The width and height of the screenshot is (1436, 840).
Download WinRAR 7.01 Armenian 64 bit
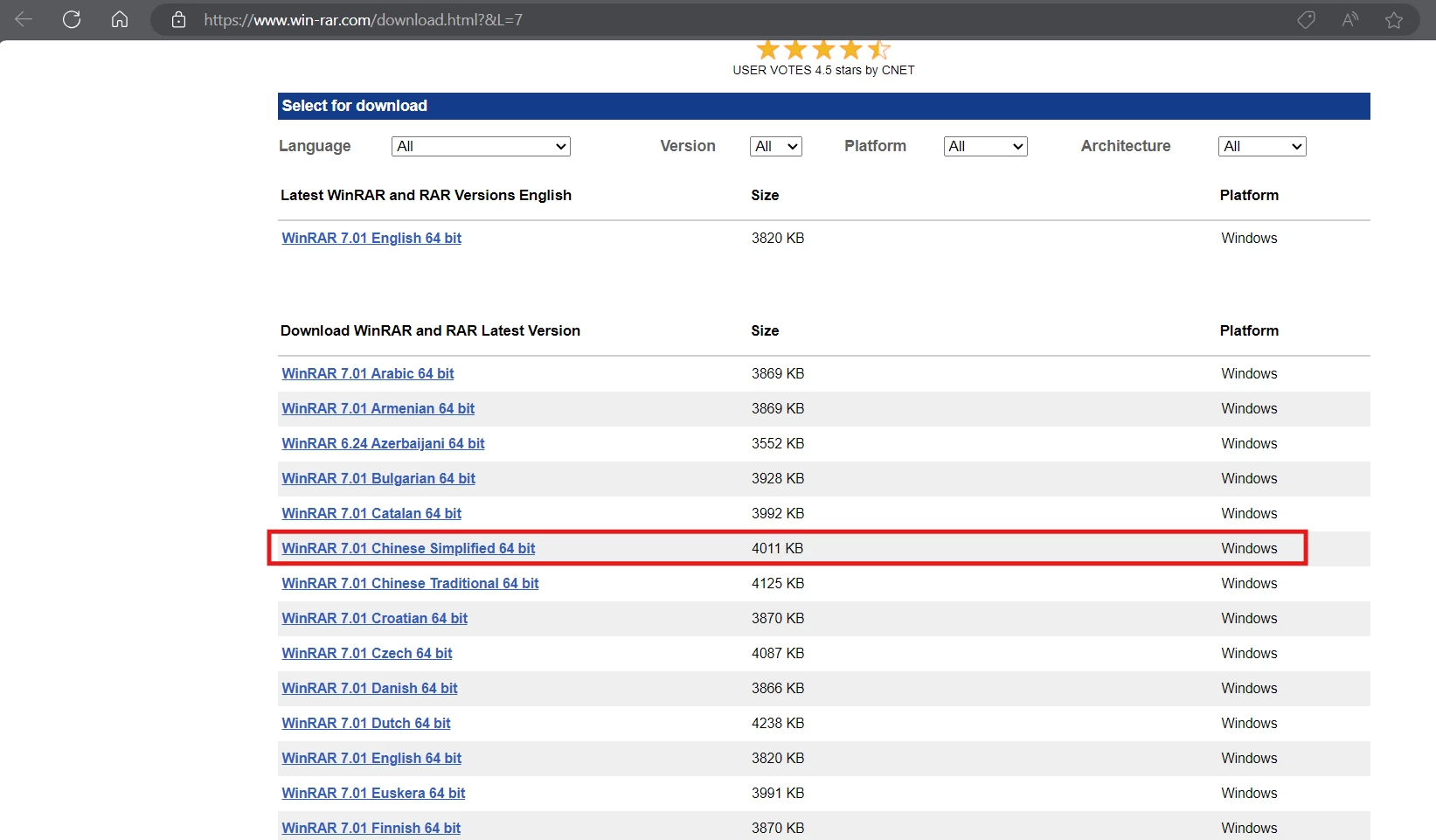tap(378, 408)
